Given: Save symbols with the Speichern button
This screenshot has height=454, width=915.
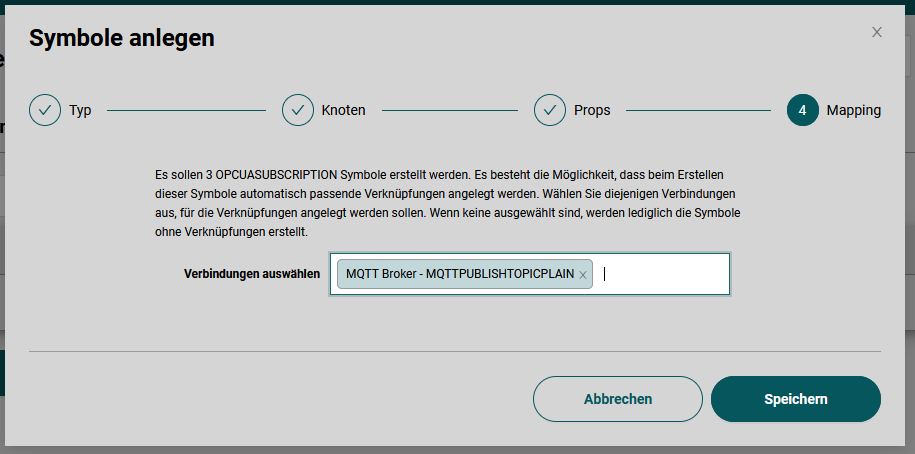Looking at the screenshot, I should point(795,399).
